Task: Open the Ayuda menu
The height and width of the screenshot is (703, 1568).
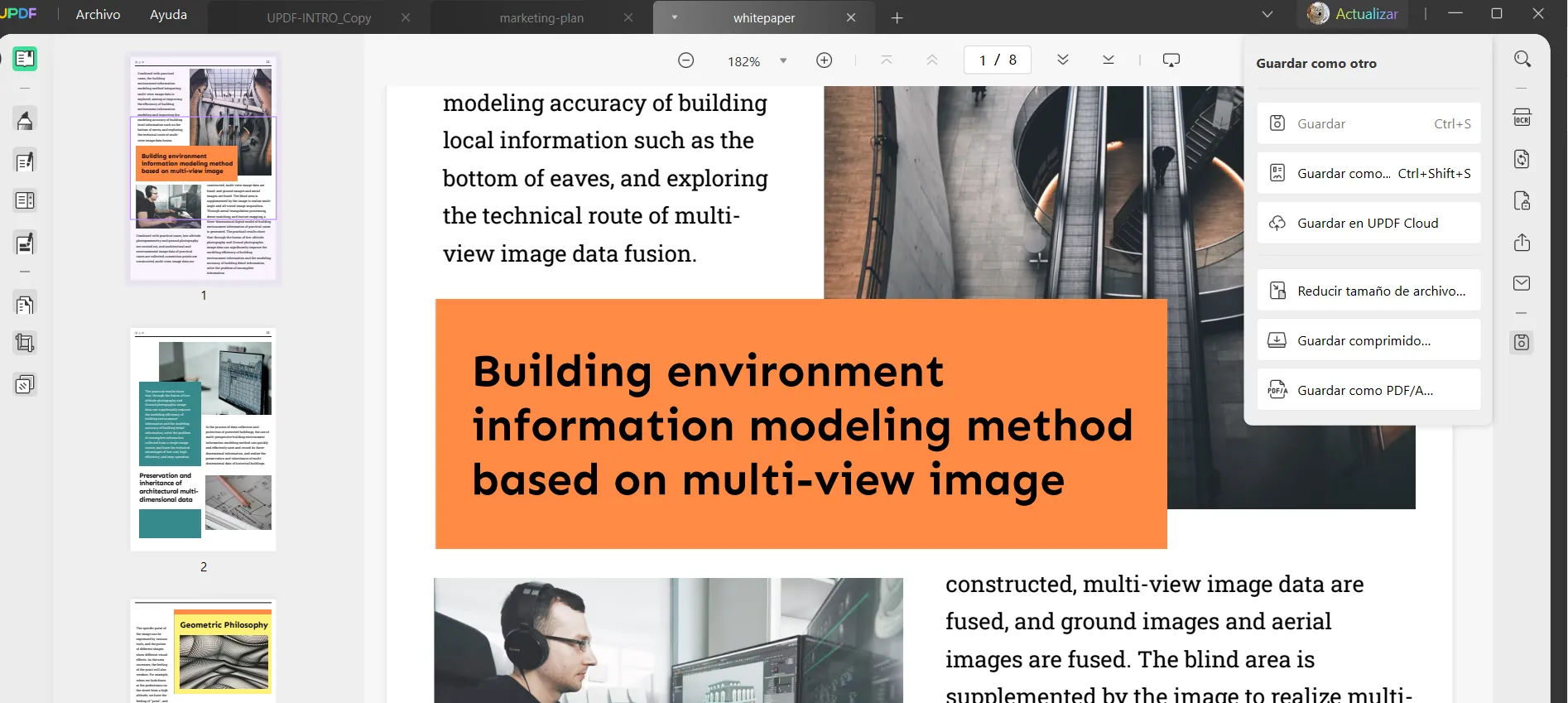Action: [x=168, y=14]
